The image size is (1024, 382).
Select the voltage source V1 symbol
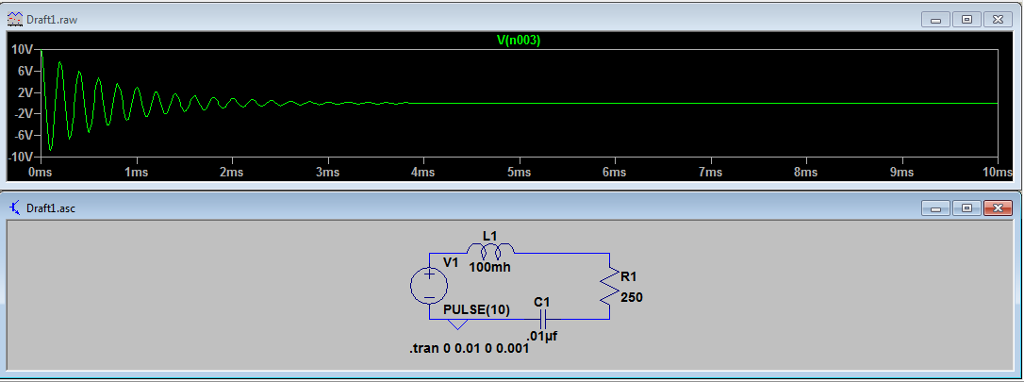429,286
